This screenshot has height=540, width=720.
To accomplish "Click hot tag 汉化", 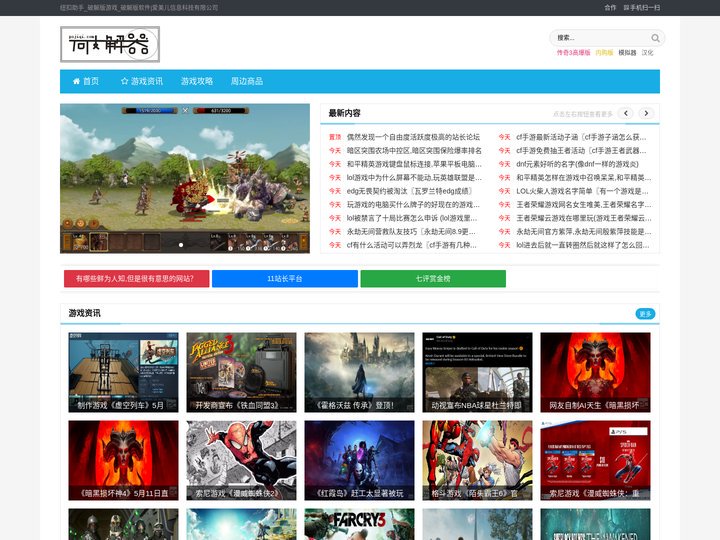I will click(x=647, y=53).
